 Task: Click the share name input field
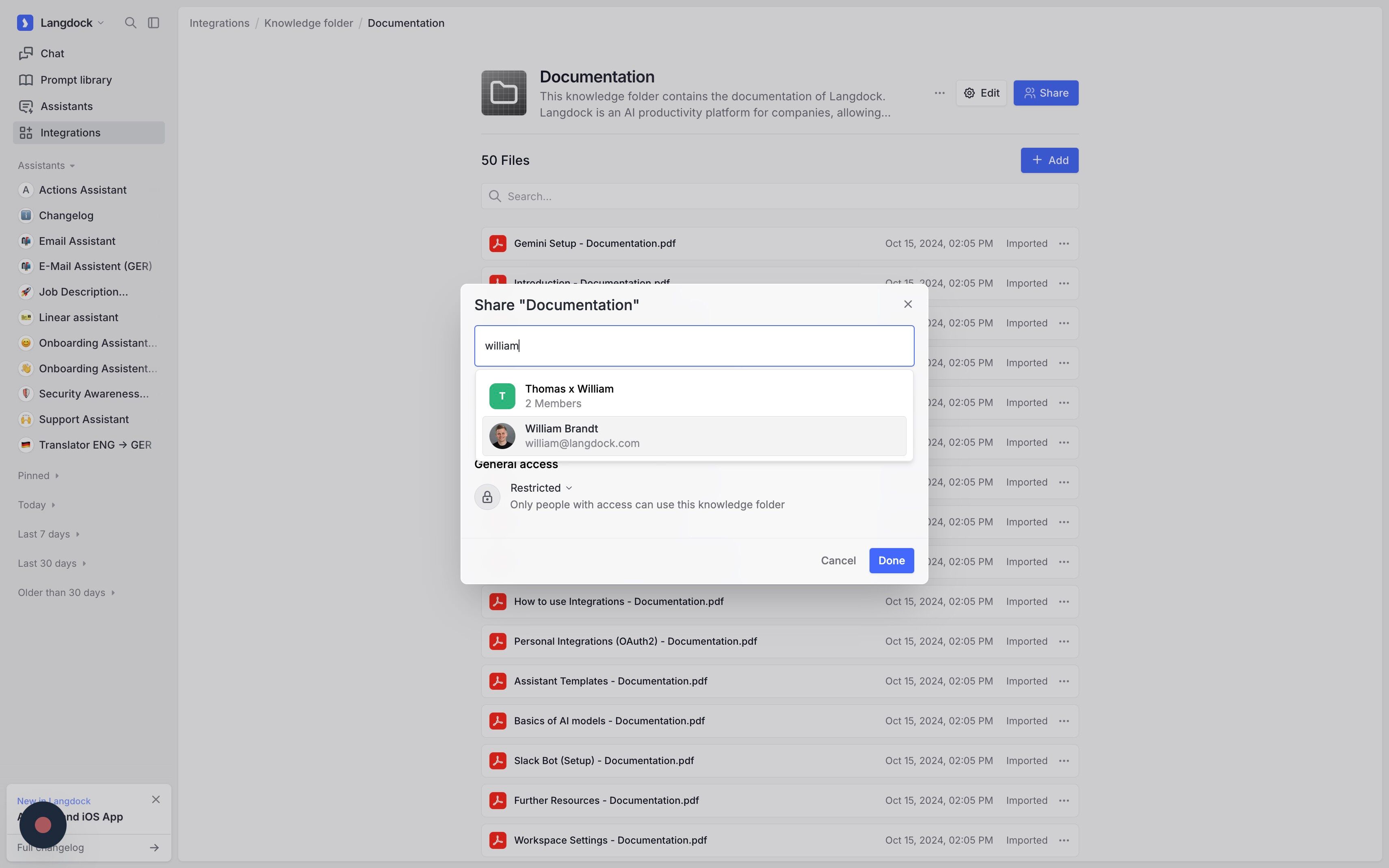693,346
